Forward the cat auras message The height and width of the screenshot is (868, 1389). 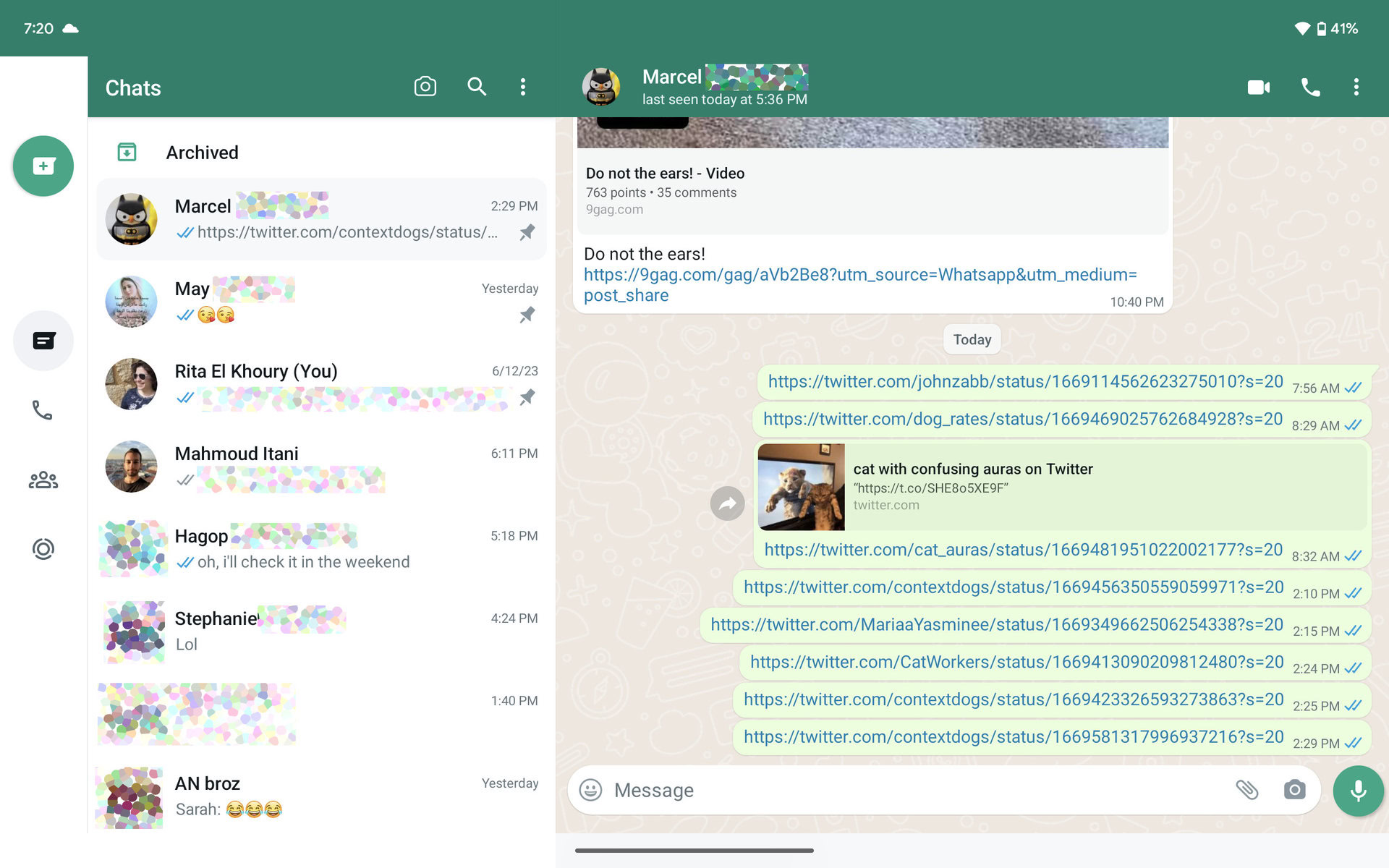point(728,503)
